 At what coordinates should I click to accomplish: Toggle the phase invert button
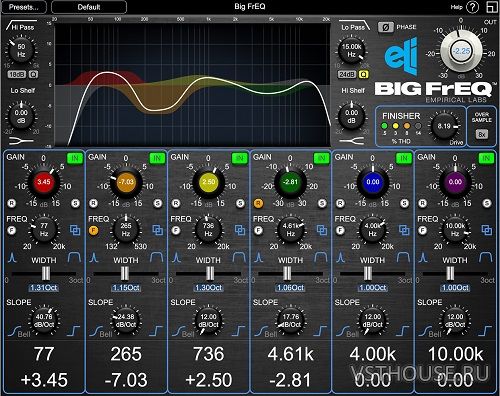click(x=385, y=27)
